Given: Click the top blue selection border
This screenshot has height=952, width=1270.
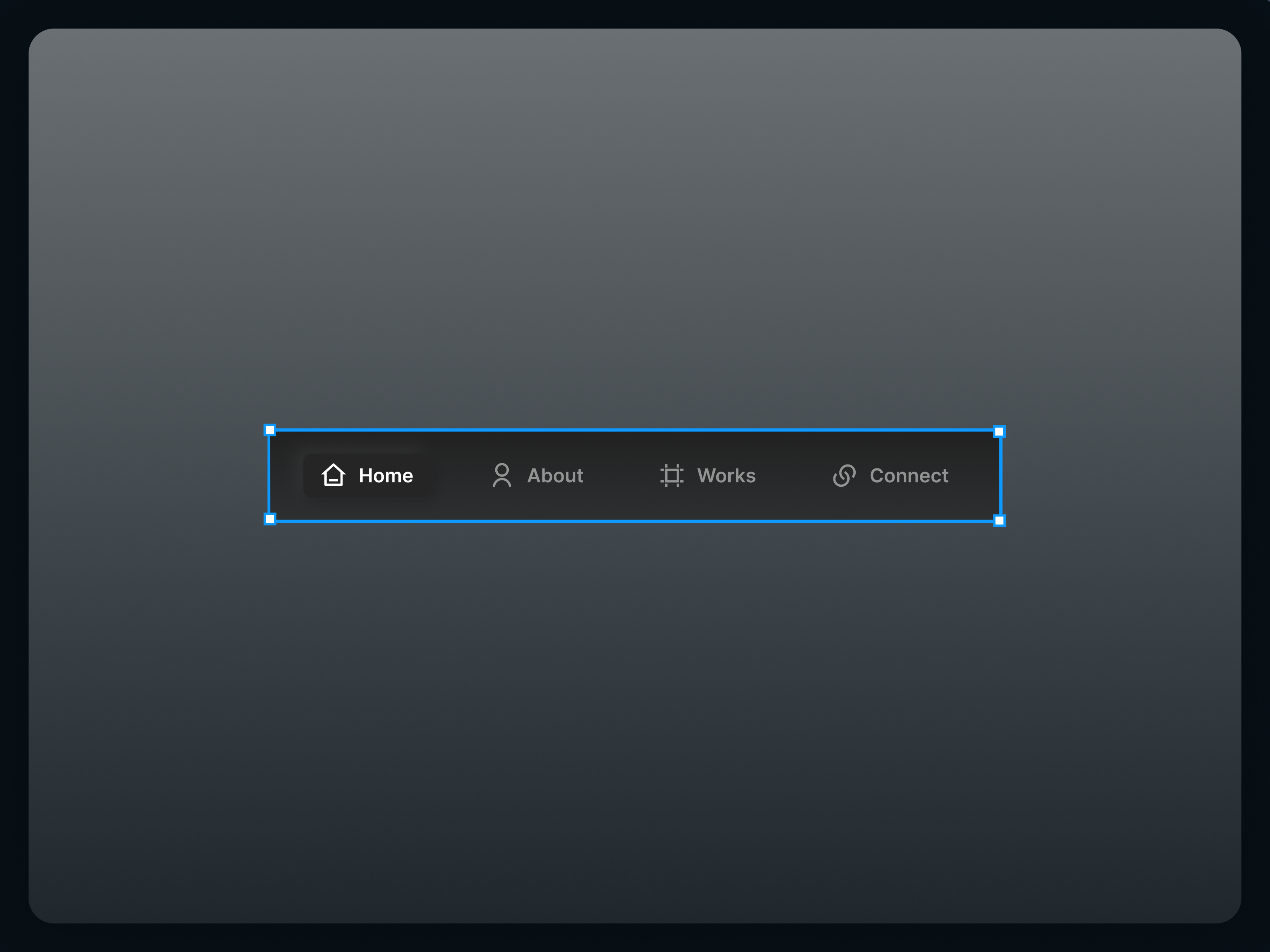Looking at the screenshot, I should click(x=635, y=430).
